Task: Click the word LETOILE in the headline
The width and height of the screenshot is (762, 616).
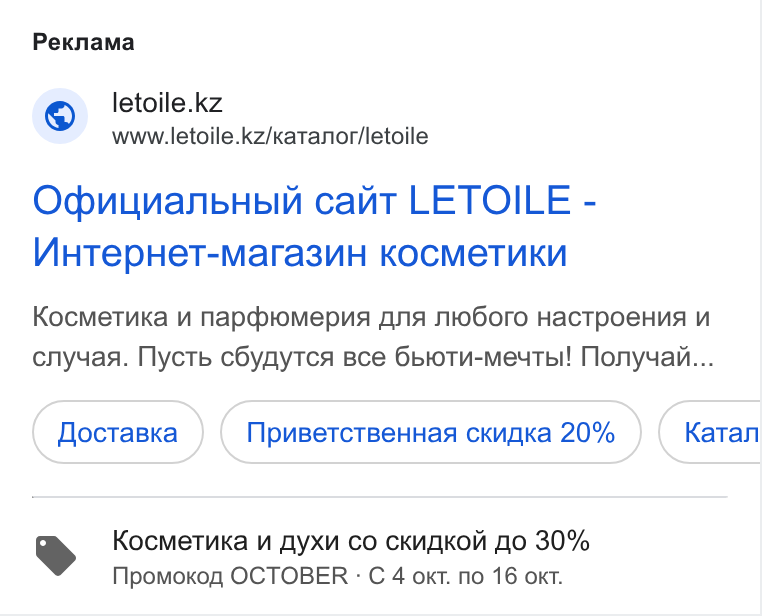Action: (490, 200)
